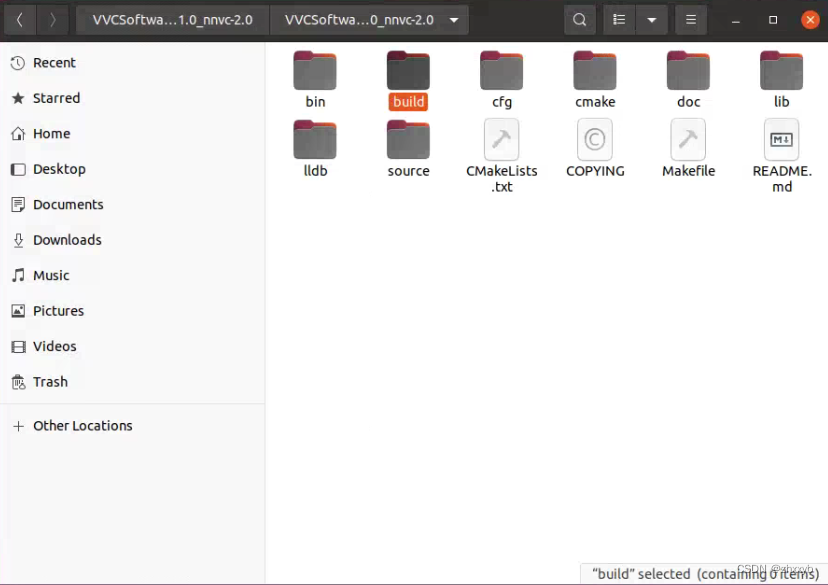The width and height of the screenshot is (828, 585).
Task: Click the back navigation arrow
Action: [x=19, y=19]
